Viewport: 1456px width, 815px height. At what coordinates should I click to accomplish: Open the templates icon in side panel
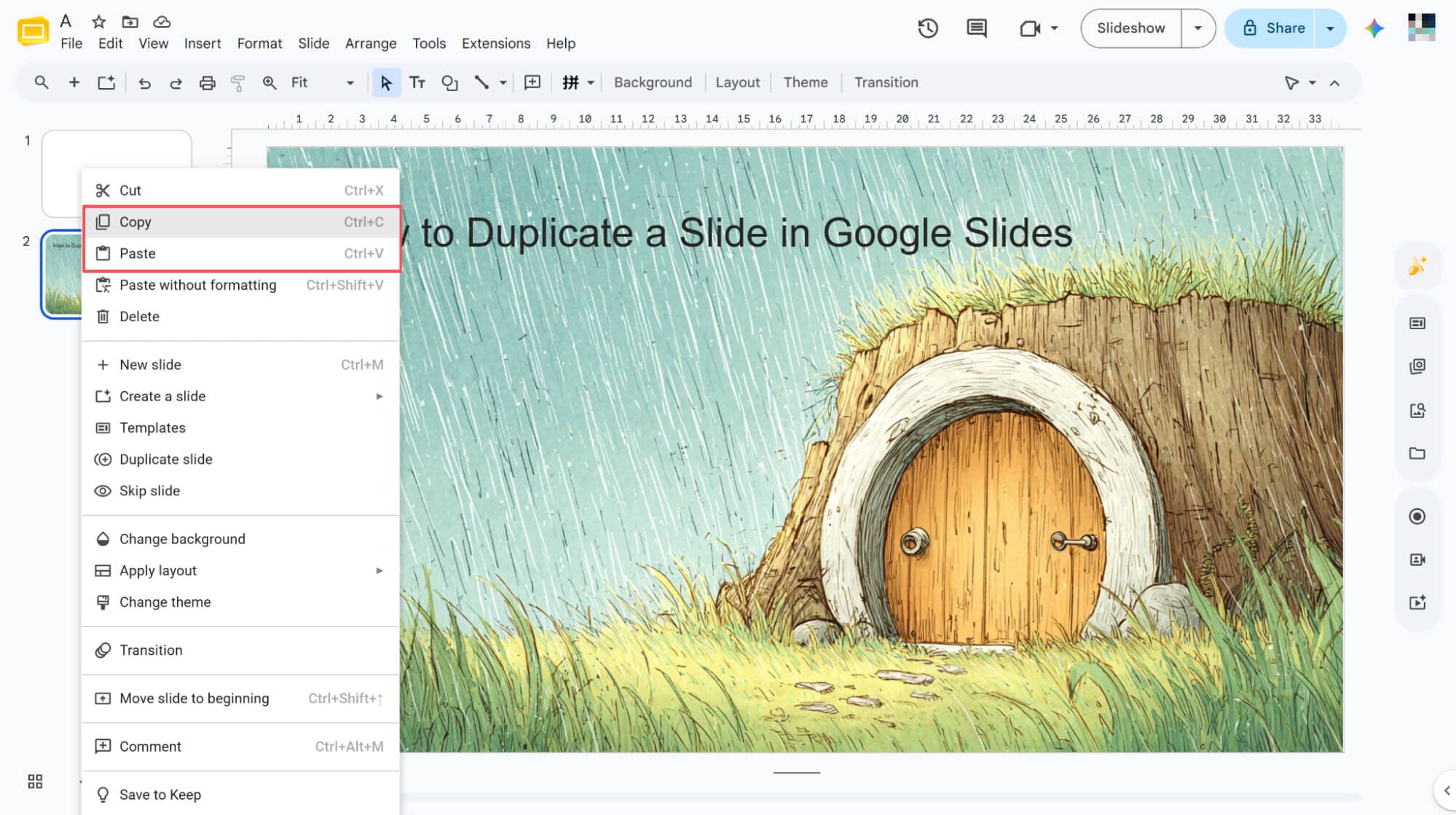click(1417, 323)
